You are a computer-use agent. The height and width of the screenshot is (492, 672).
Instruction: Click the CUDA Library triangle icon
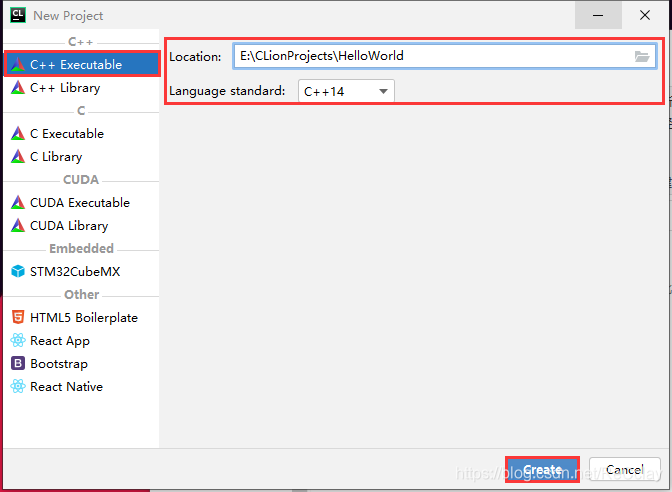[x=18, y=225]
